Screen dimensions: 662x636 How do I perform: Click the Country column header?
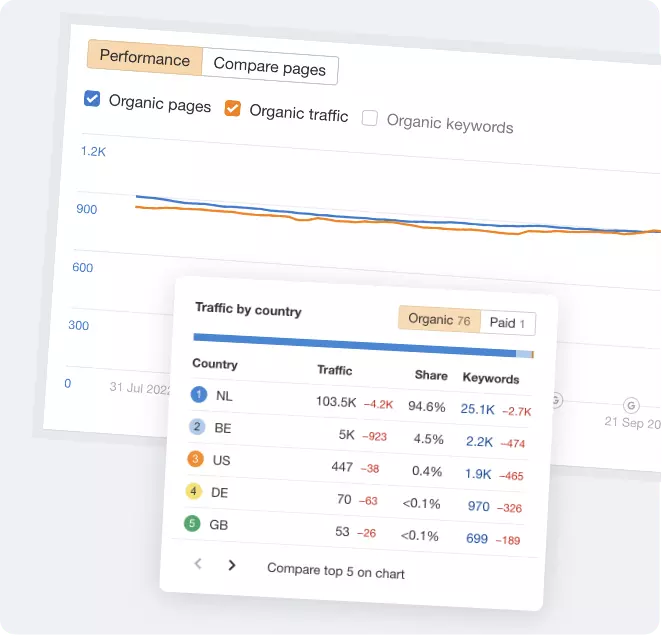pos(215,364)
